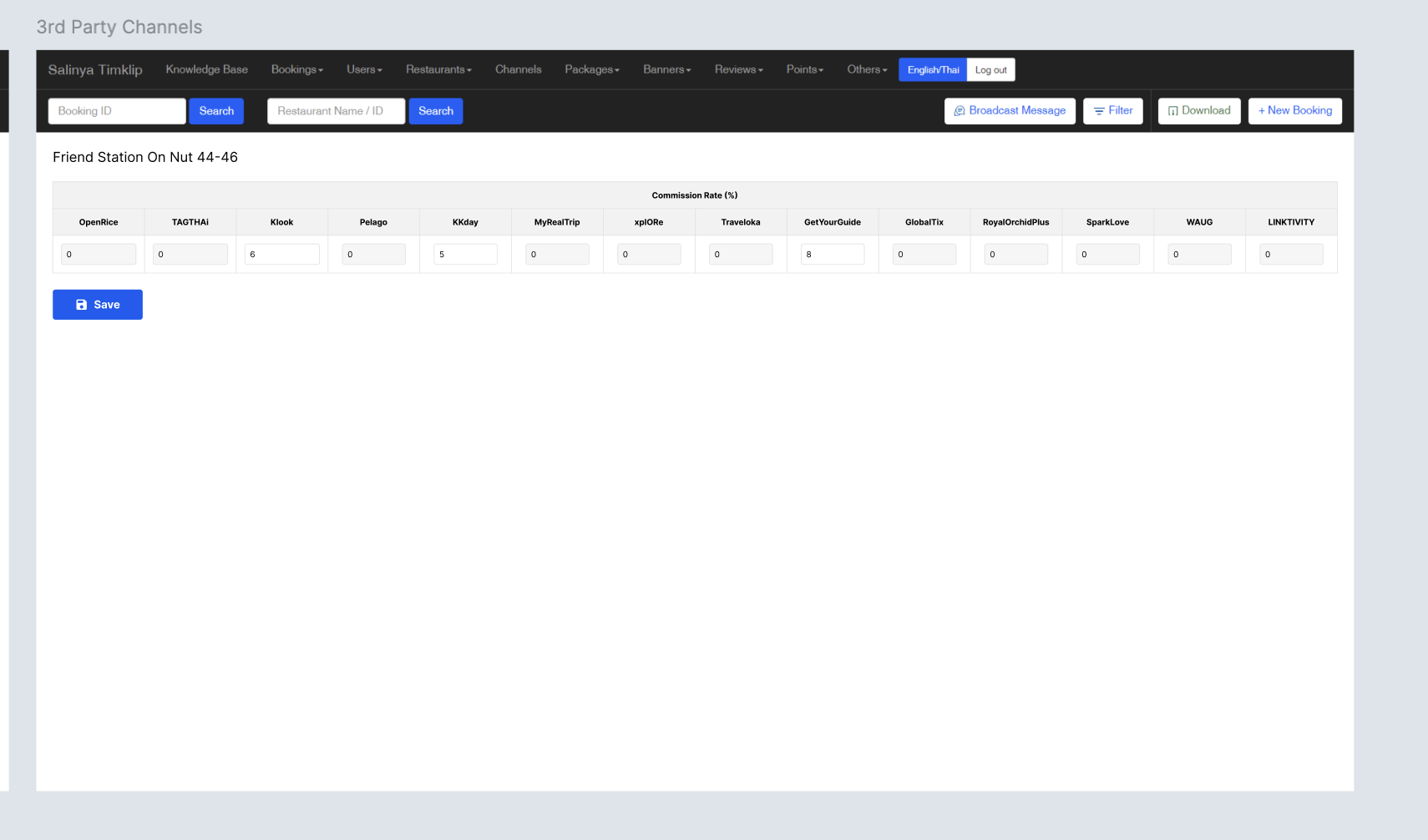Viewport: 1428px width, 840px height.
Task: Save the commission rates
Action: [98, 305]
